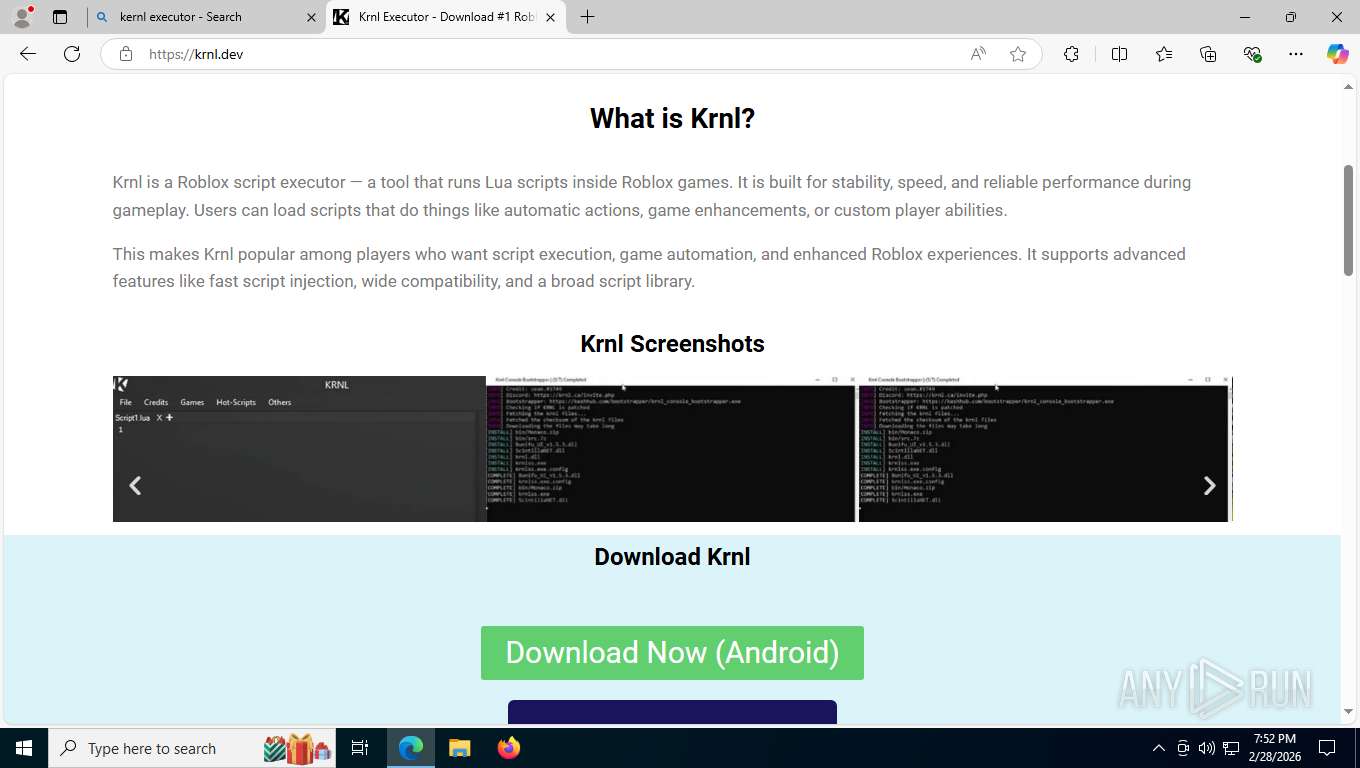Add this page to favorites

[1018, 54]
